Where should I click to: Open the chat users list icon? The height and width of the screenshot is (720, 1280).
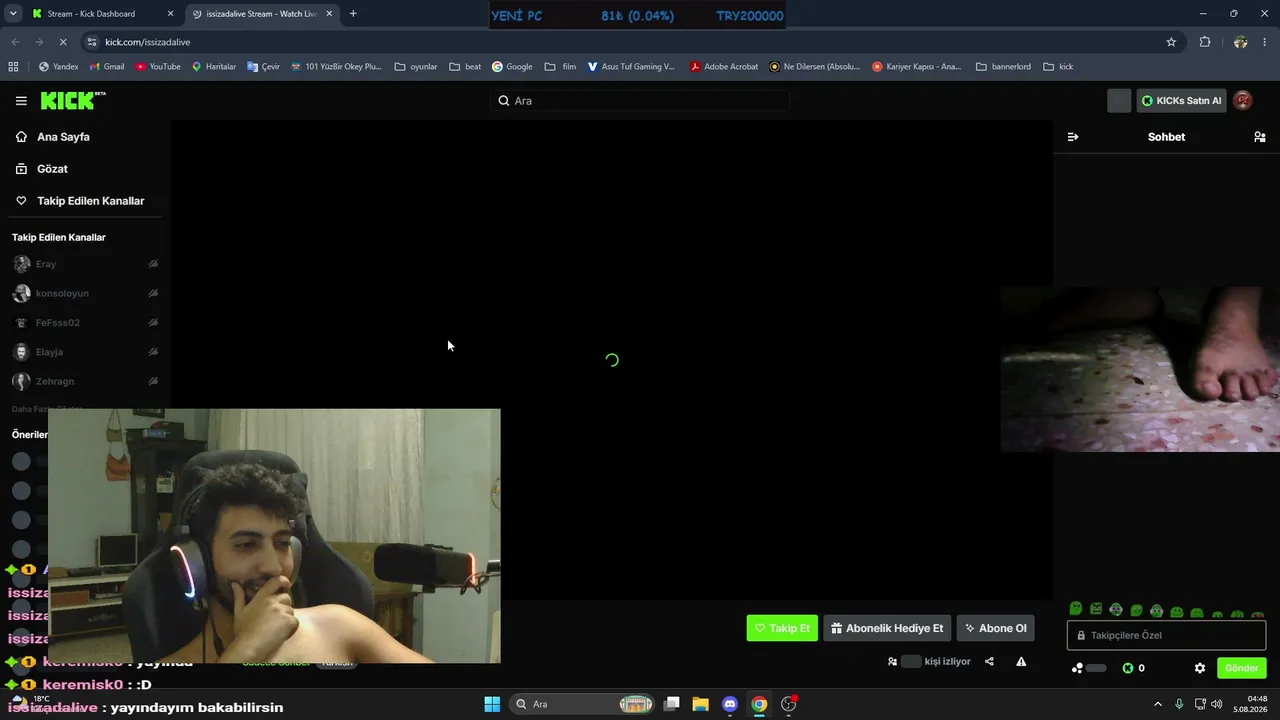[x=1260, y=137]
